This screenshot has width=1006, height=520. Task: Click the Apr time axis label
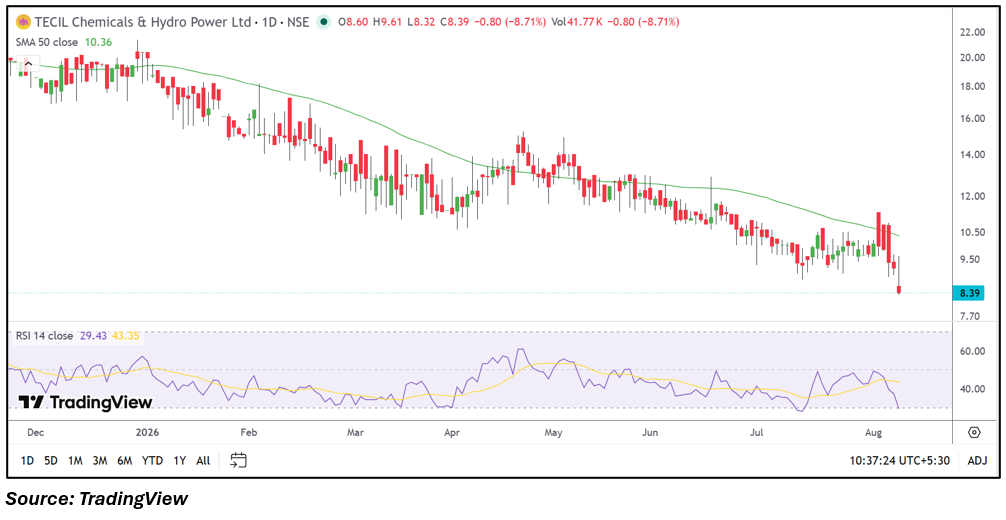(x=453, y=432)
